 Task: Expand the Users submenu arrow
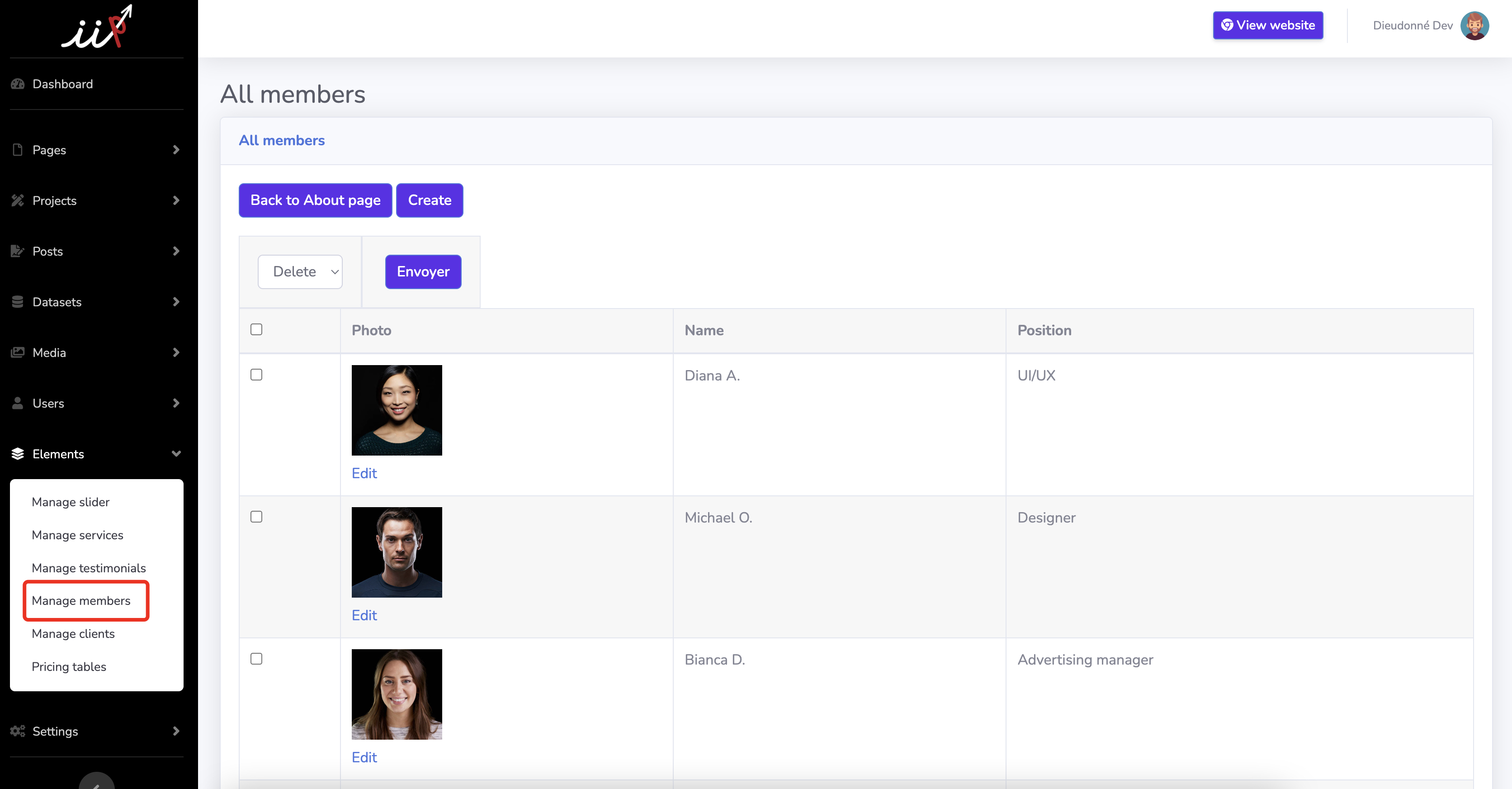click(x=176, y=403)
